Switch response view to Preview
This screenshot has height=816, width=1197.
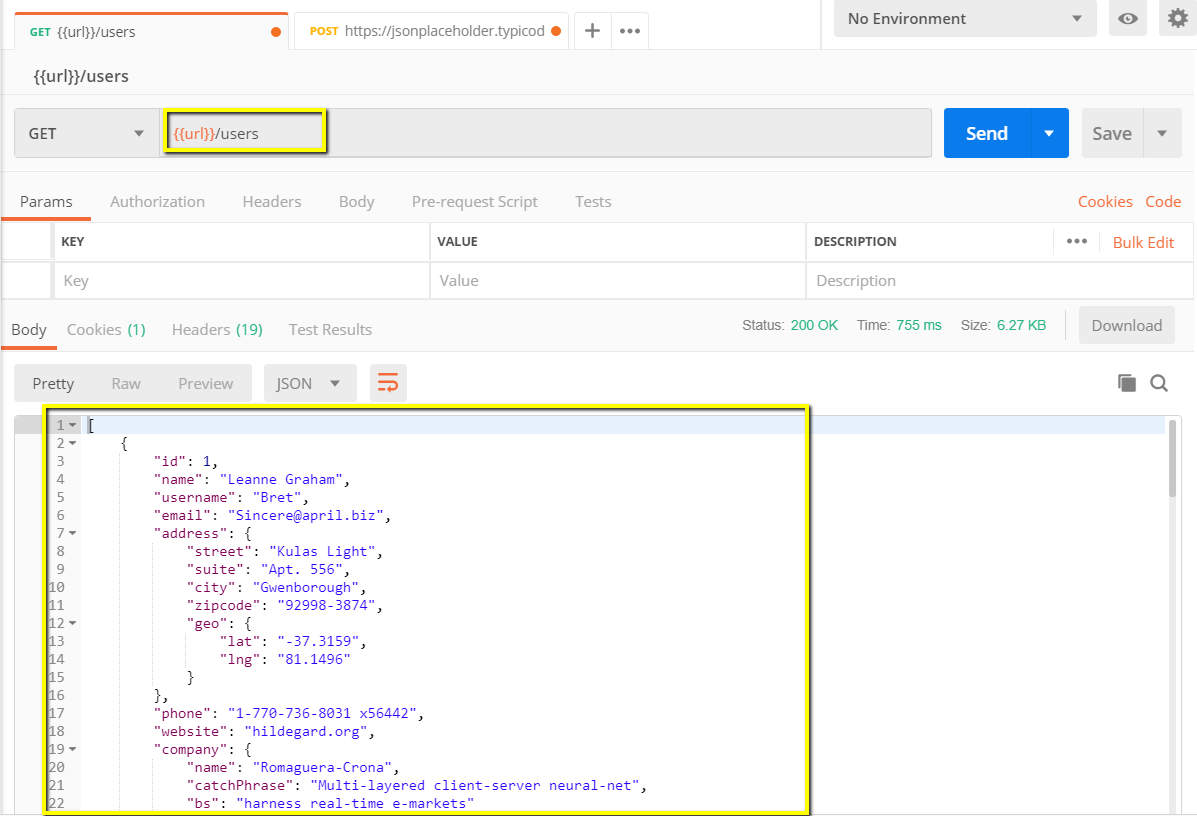point(206,383)
